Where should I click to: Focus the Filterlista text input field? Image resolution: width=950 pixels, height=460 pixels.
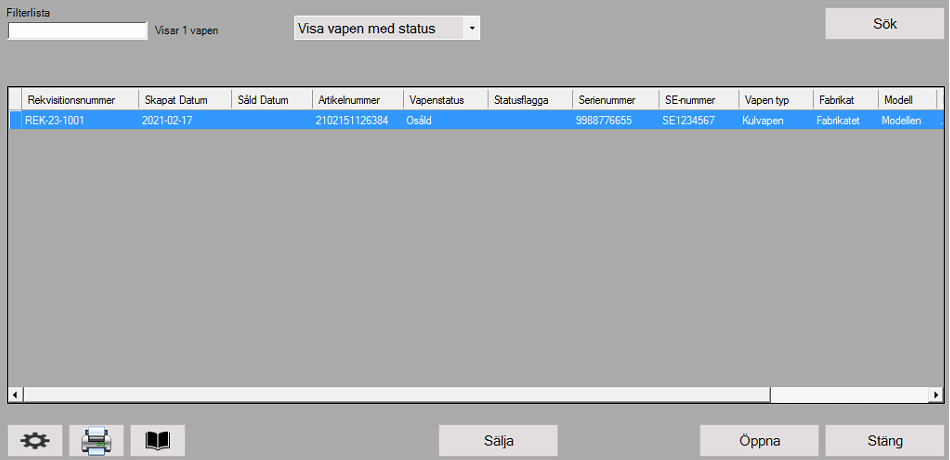point(78,31)
